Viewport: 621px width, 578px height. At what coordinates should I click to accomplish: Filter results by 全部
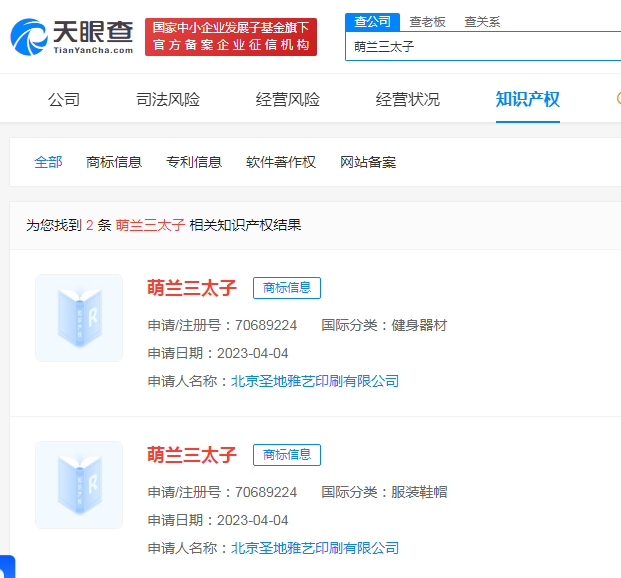tap(48, 162)
